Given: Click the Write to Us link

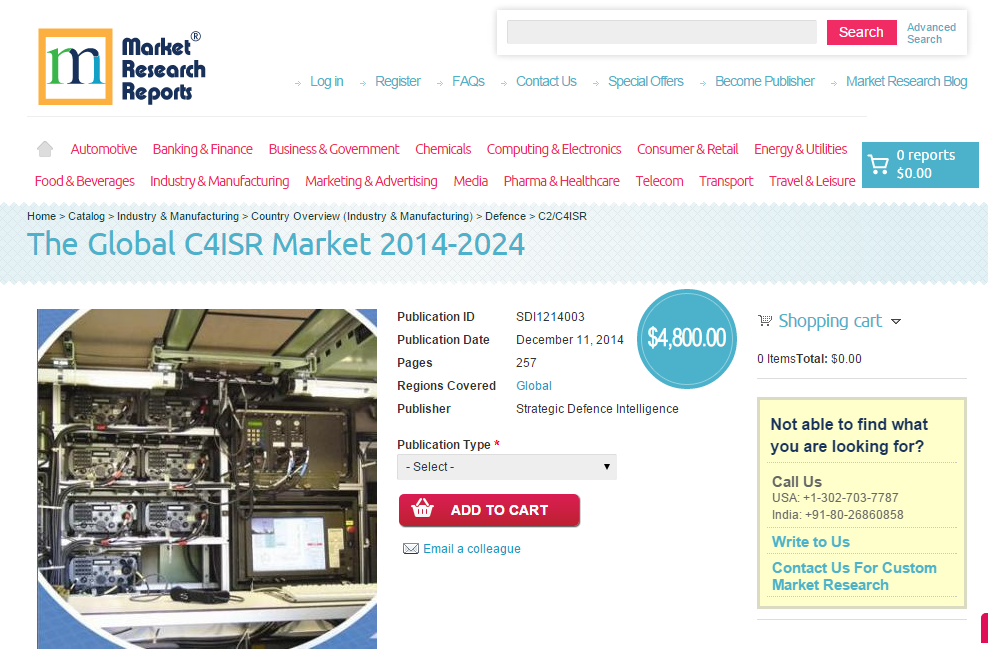Looking at the screenshot, I should (810, 541).
